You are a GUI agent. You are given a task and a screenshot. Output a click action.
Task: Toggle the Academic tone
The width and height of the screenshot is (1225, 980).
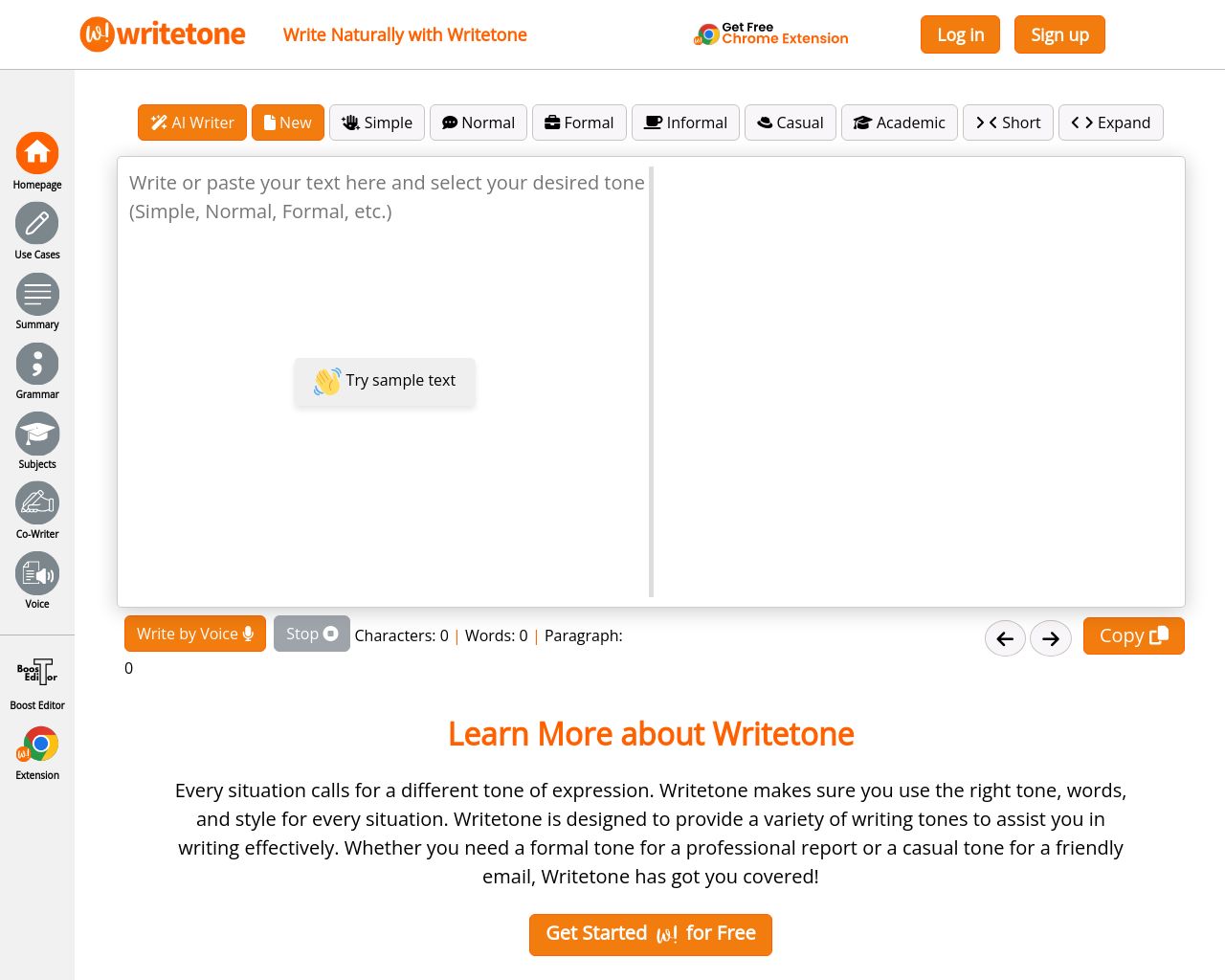(899, 122)
